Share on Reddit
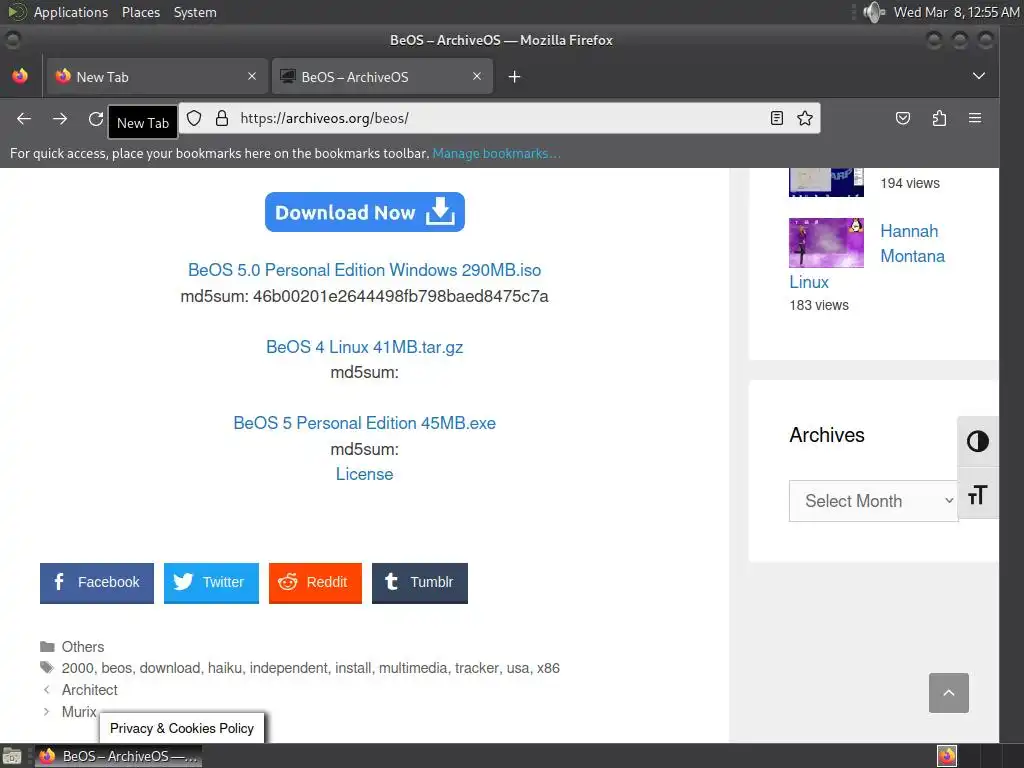 tap(315, 583)
